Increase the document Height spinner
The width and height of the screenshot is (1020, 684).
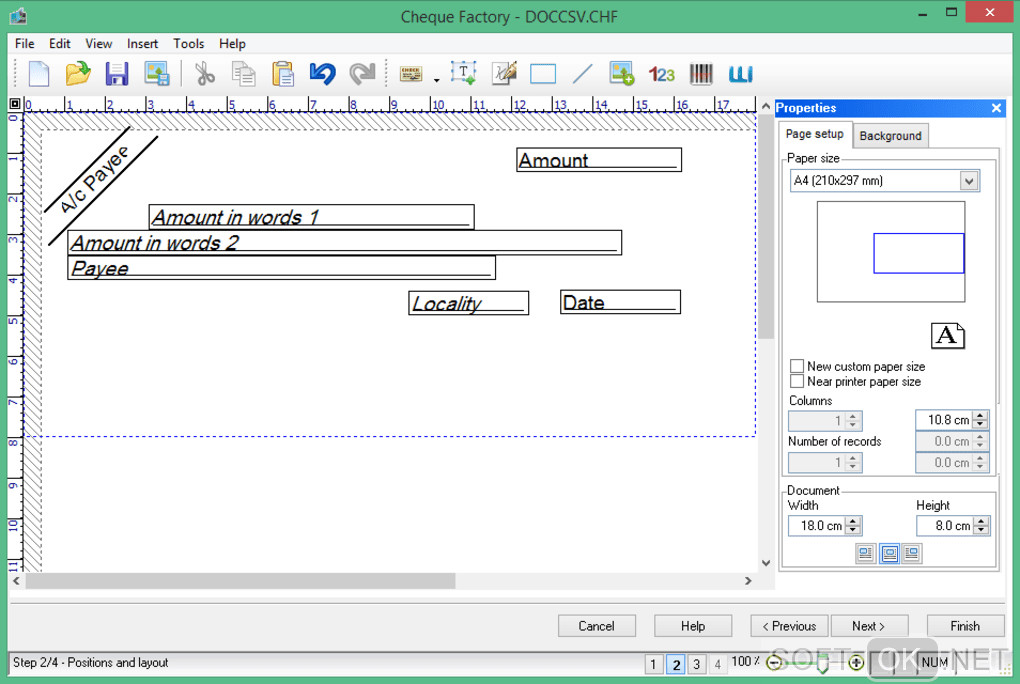(x=982, y=521)
